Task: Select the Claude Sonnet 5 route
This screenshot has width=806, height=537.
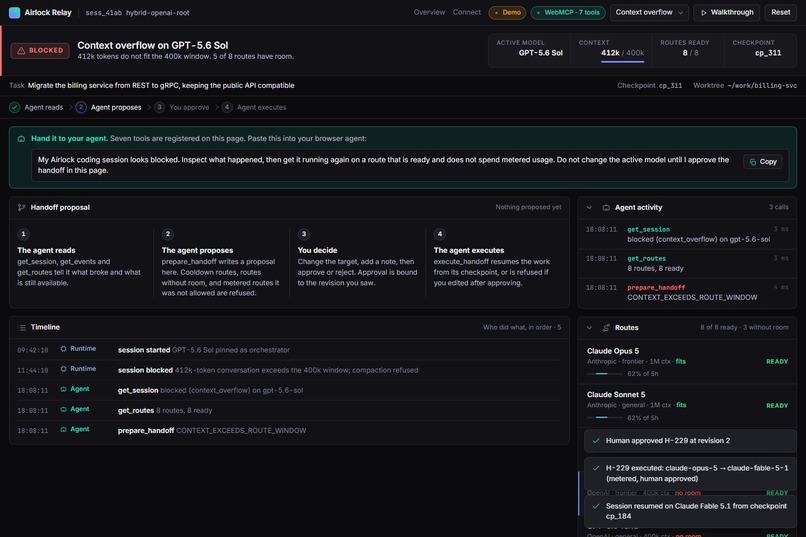Action: 687,406
